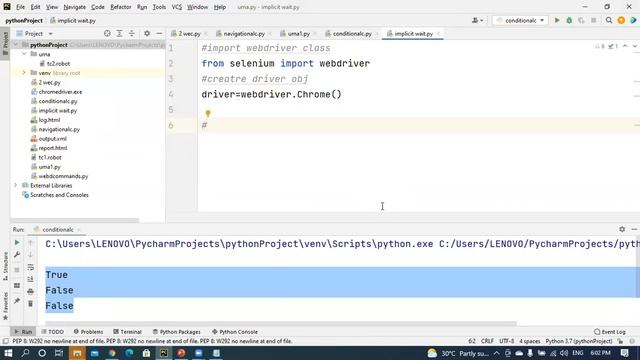Image resolution: width=640 pixels, height=360 pixels.
Task: Select report.html in project tree
Action: pos(53,148)
